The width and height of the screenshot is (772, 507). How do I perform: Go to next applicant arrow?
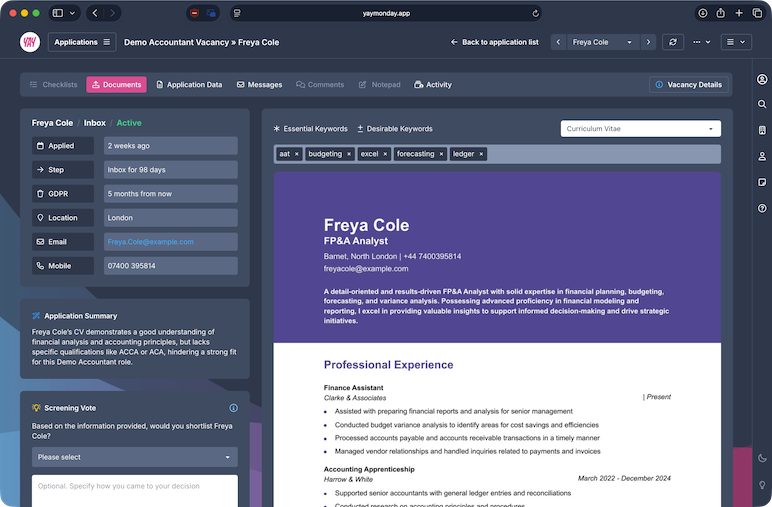(x=649, y=42)
